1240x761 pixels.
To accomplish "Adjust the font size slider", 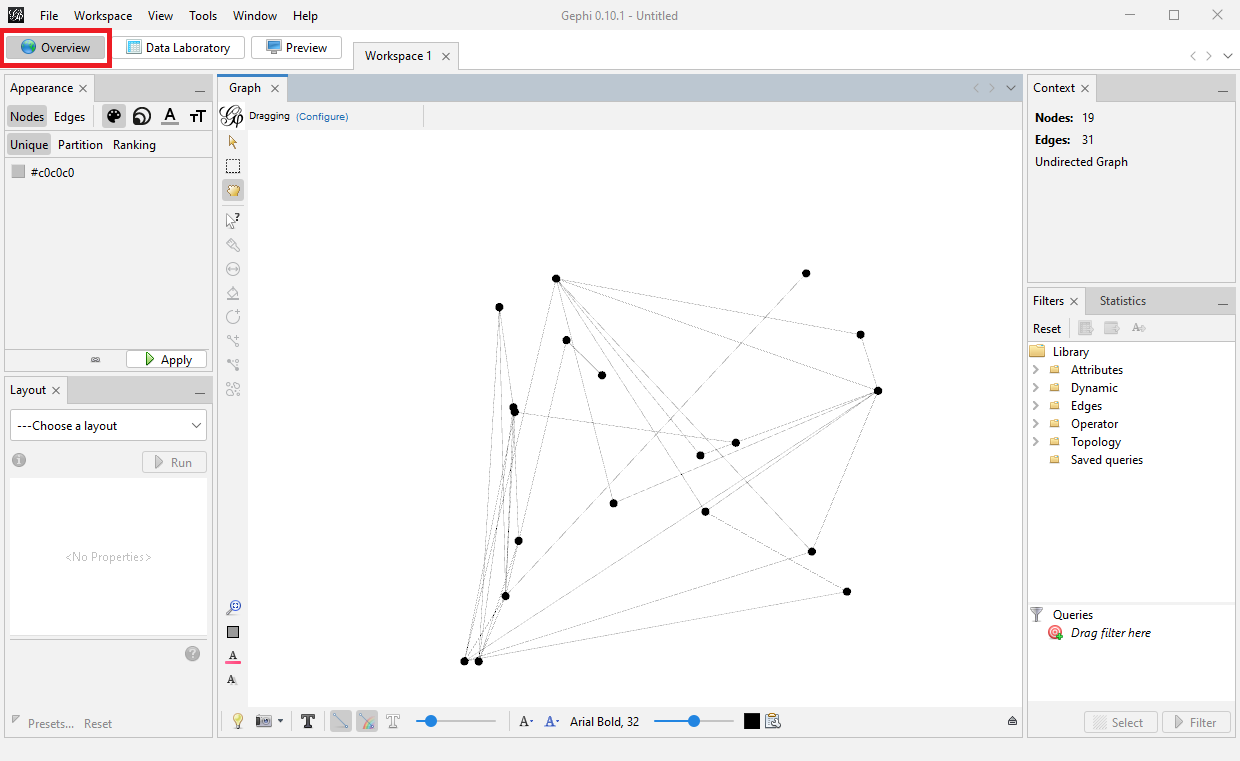I will click(x=695, y=720).
